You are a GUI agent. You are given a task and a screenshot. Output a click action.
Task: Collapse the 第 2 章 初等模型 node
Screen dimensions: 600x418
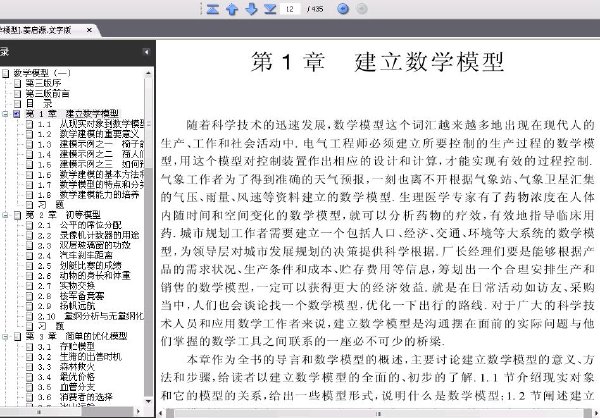[5, 215]
